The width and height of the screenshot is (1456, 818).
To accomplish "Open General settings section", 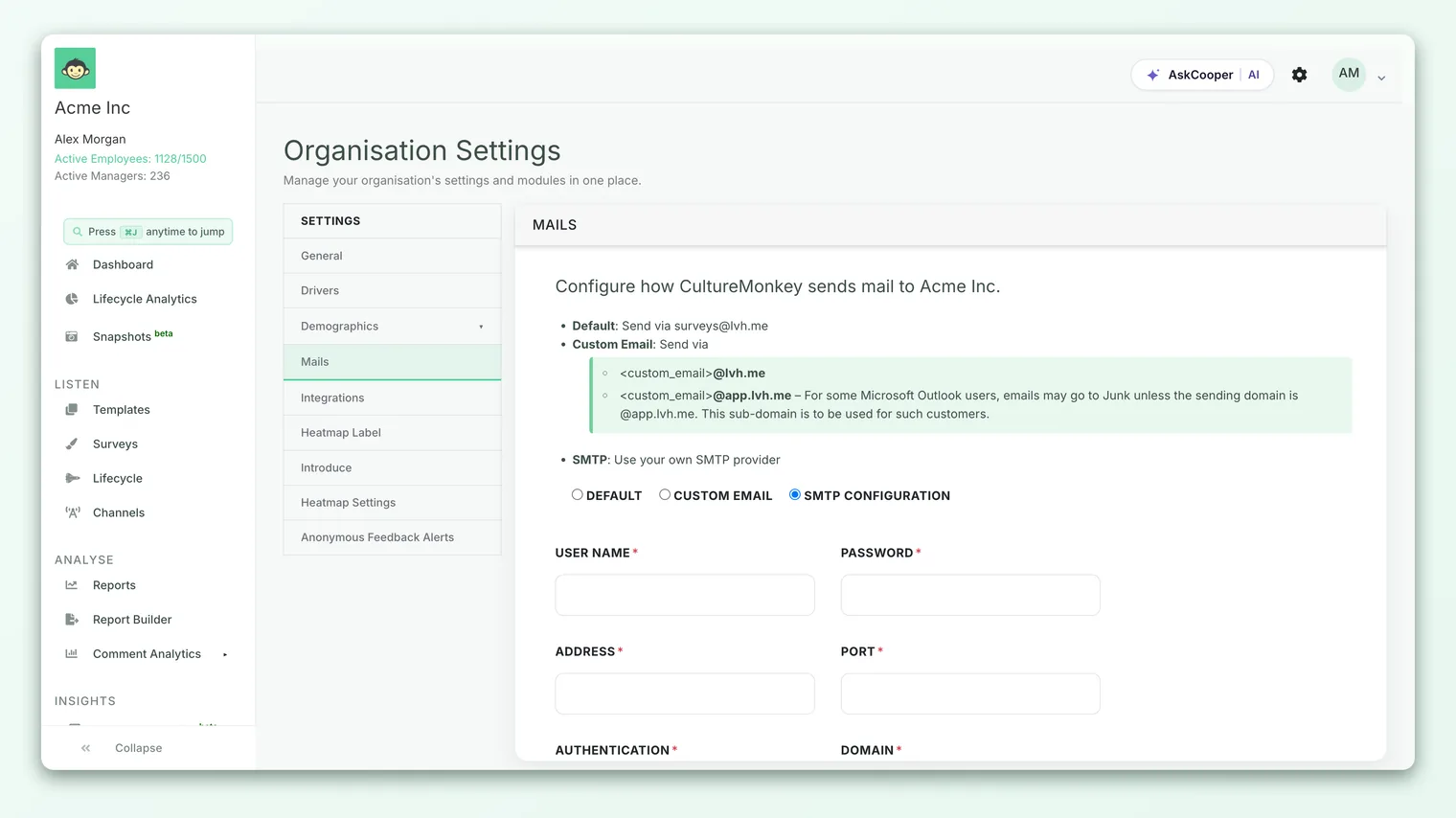I will click(x=392, y=256).
